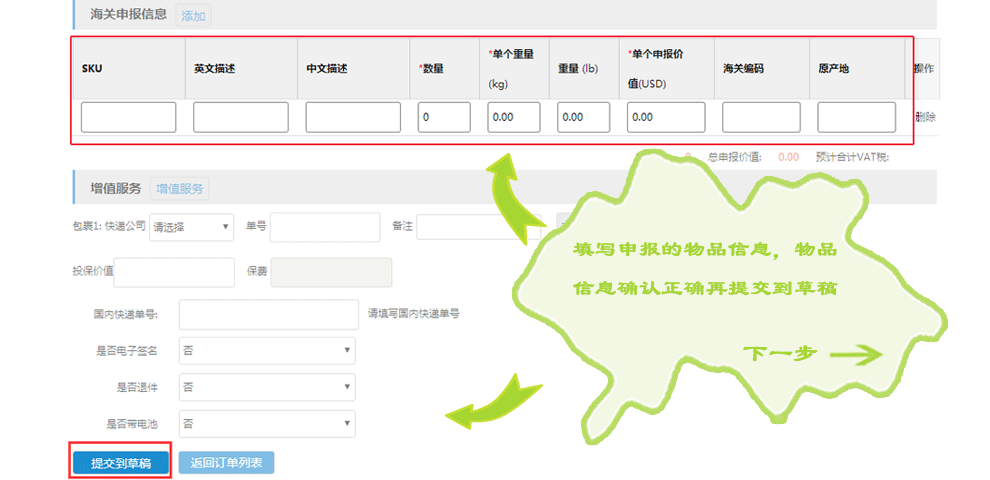This screenshot has height=480, width=990.
Task: Focus the 中文描述 input field
Action: tap(353, 117)
